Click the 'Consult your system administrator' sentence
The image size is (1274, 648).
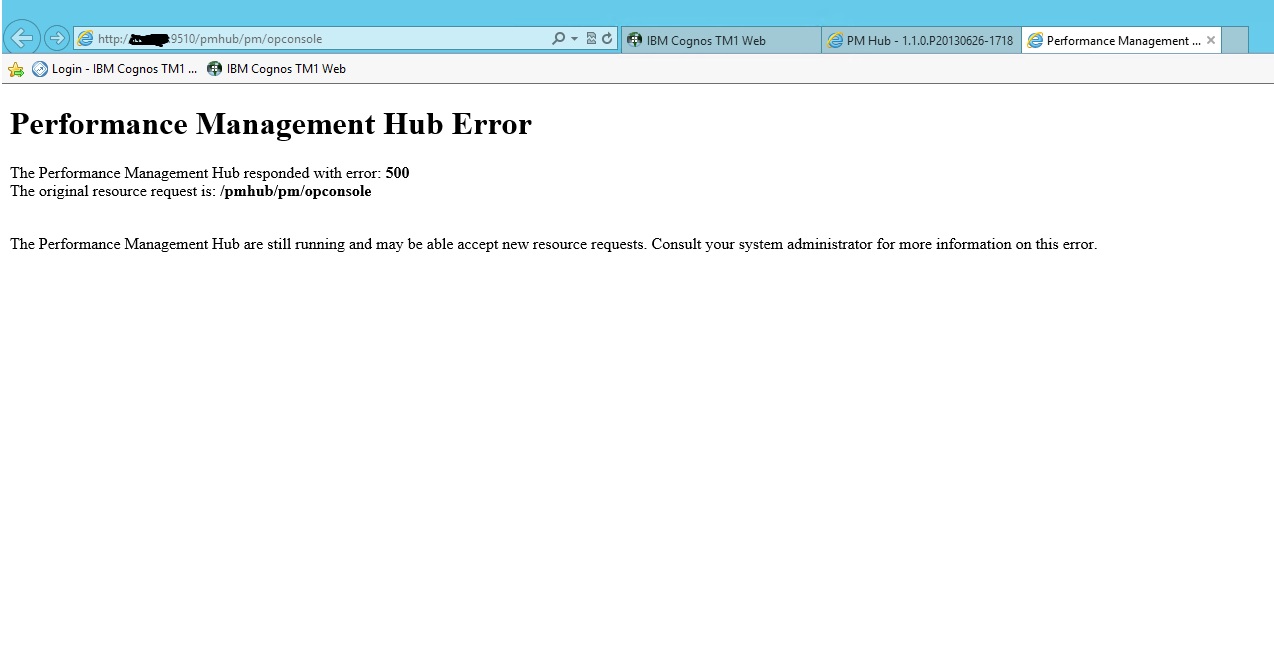[874, 244]
